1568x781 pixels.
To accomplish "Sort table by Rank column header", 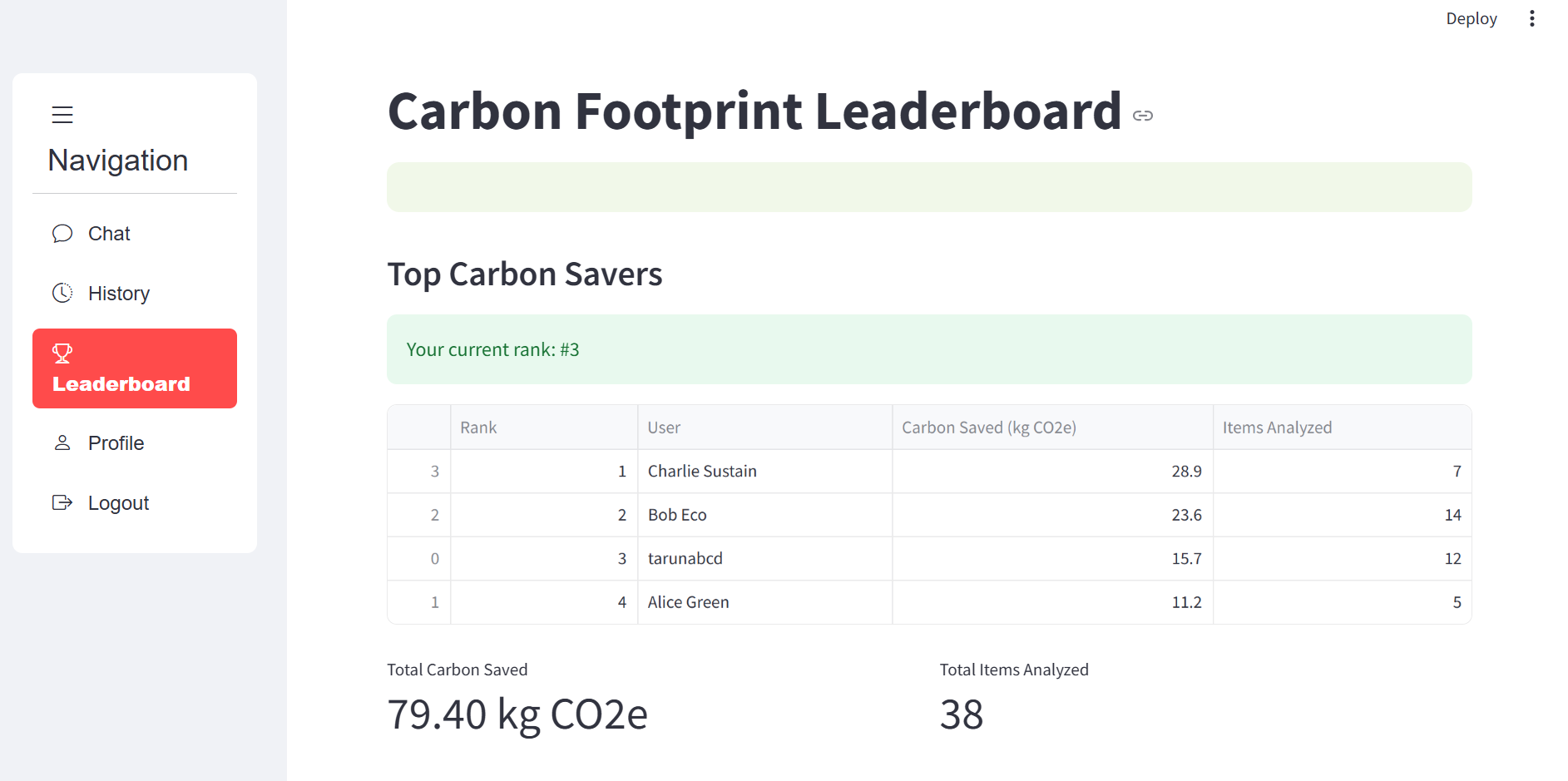I will 544,428.
